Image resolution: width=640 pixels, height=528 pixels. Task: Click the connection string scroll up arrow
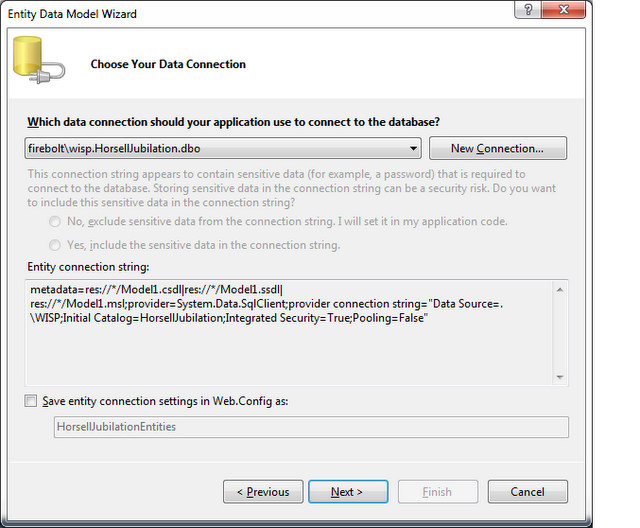click(x=560, y=290)
